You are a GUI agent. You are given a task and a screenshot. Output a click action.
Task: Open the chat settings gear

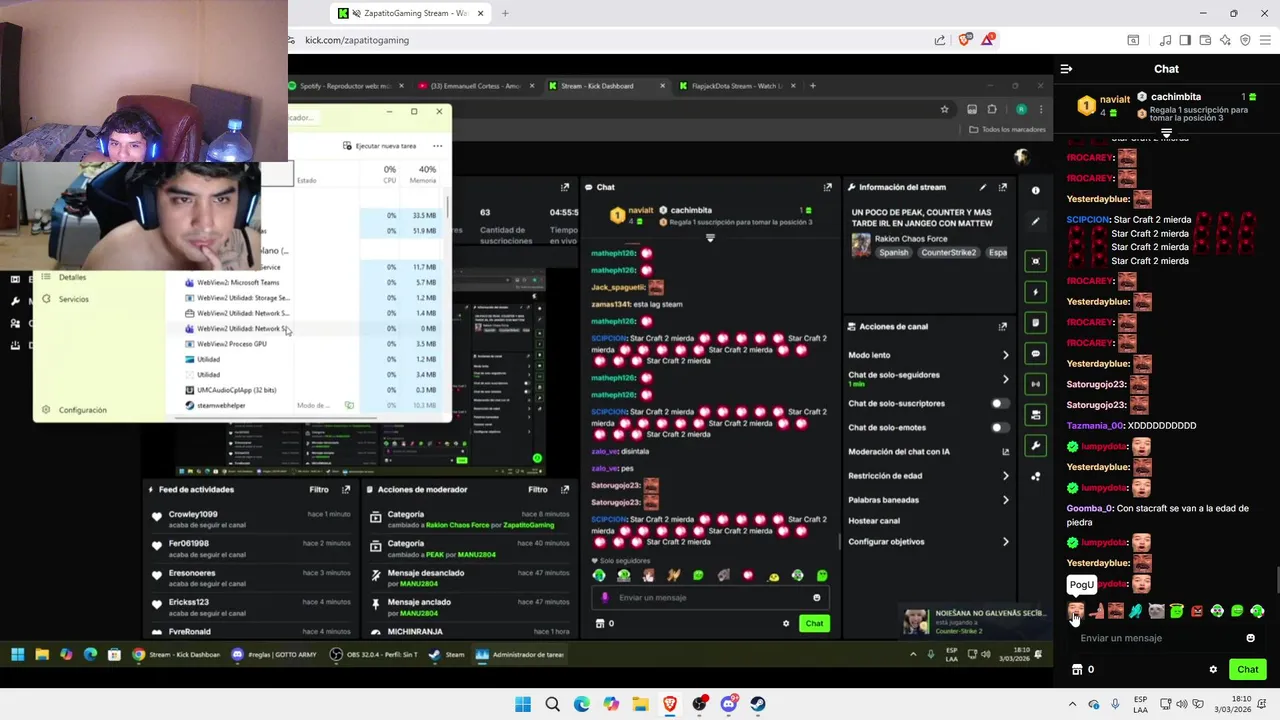click(1213, 669)
